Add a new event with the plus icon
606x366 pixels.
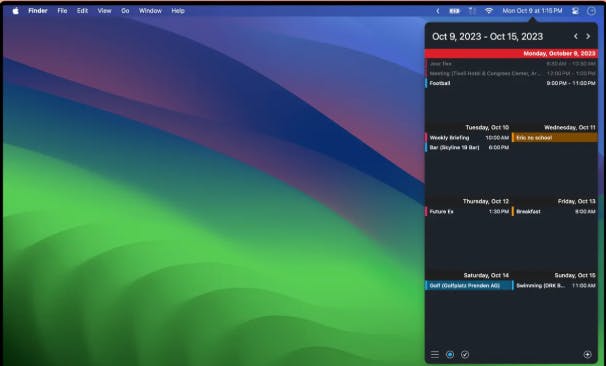pos(587,354)
